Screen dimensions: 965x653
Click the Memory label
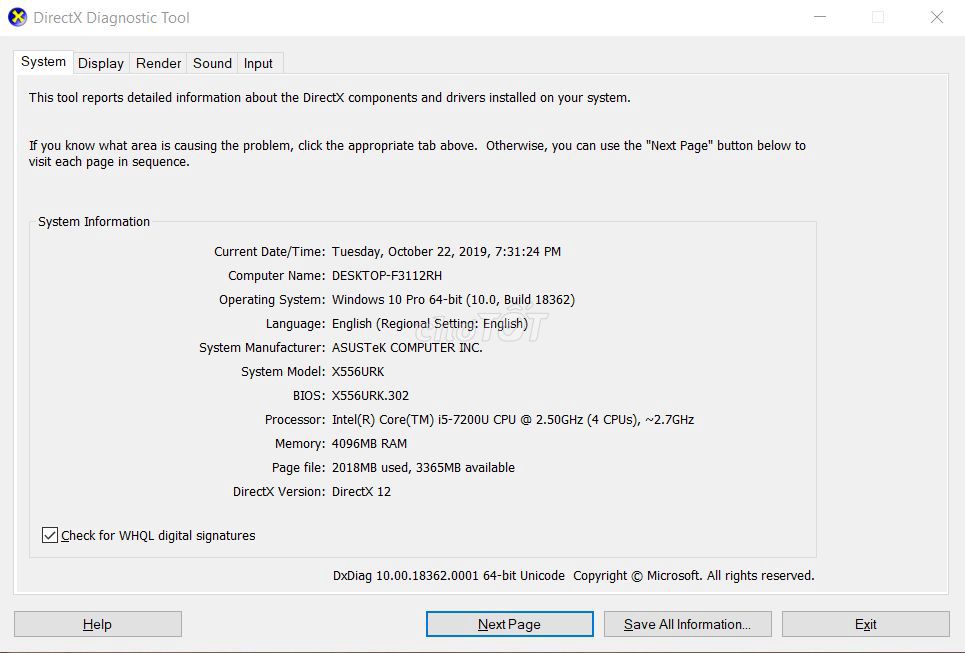click(300, 444)
